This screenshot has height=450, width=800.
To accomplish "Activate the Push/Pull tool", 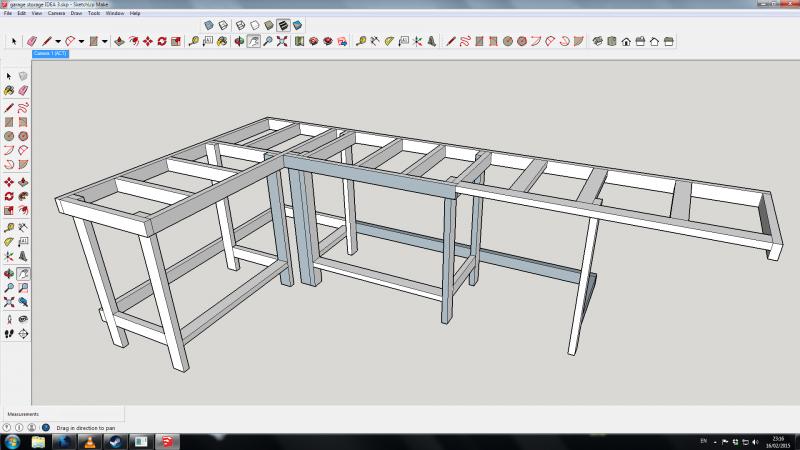I will pos(119,41).
